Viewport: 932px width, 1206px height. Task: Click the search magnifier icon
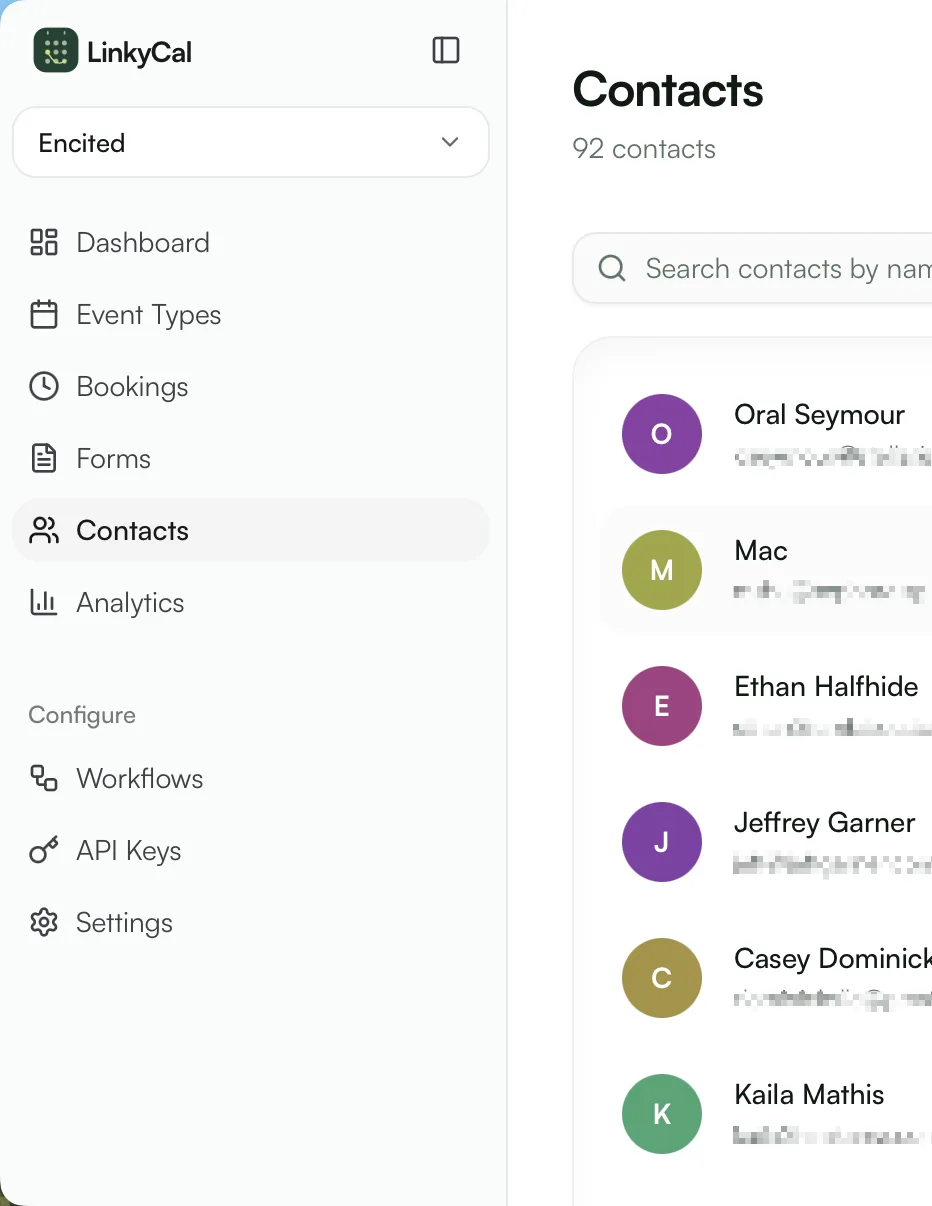(612, 268)
